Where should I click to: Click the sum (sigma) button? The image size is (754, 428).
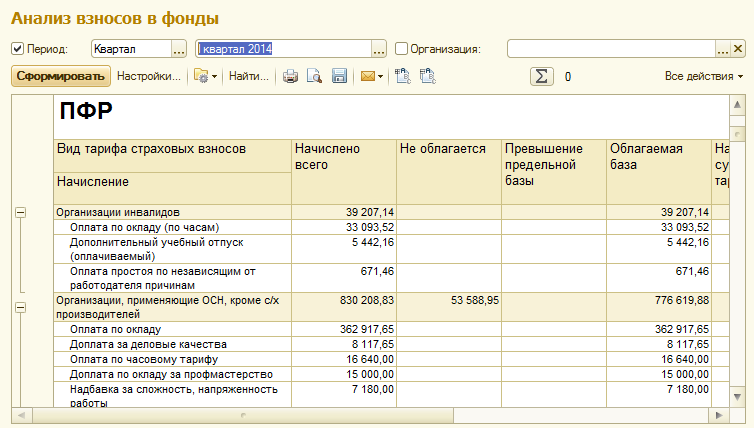coord(542,76)
